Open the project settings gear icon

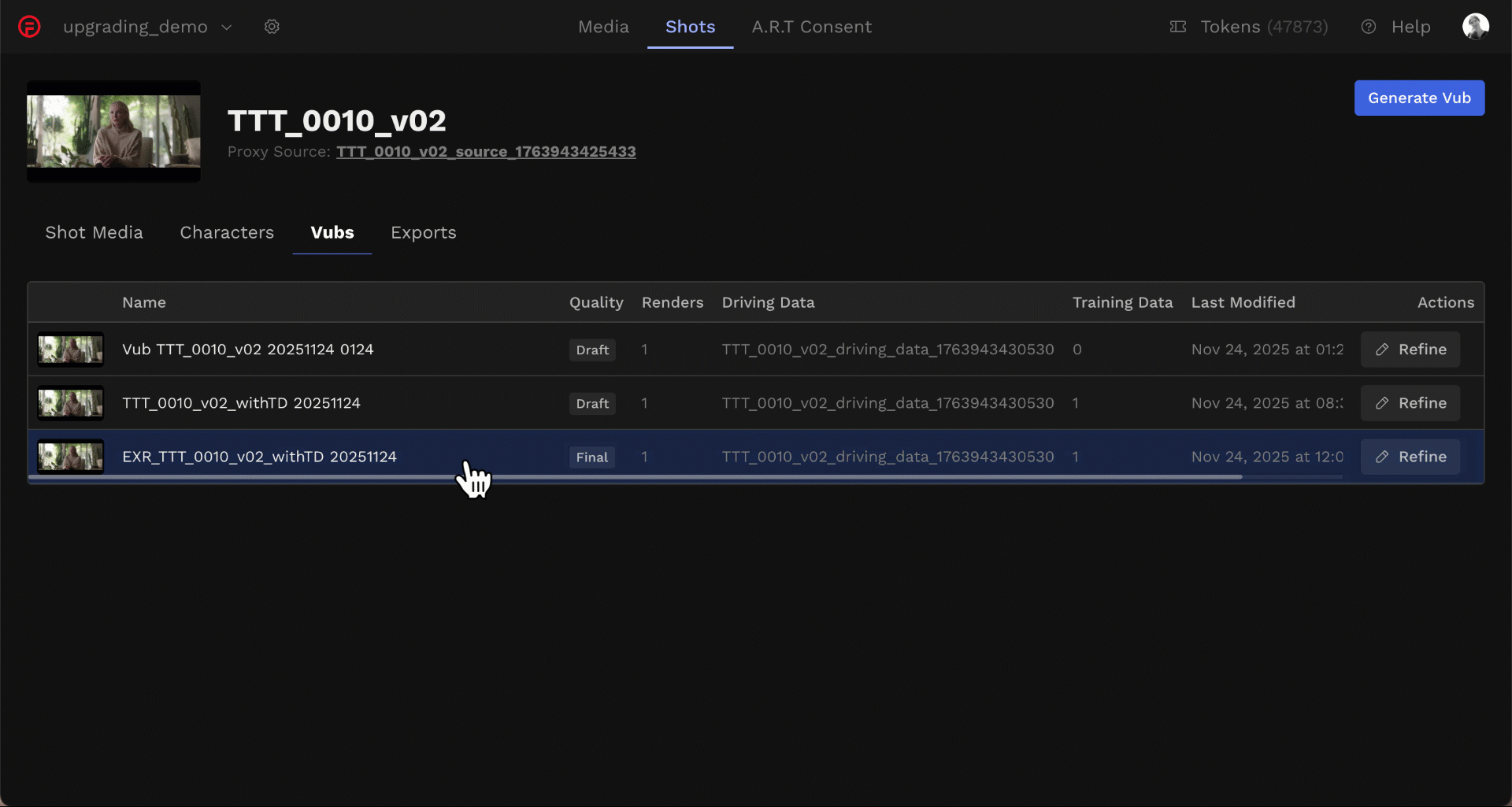(x=272, y=26)
